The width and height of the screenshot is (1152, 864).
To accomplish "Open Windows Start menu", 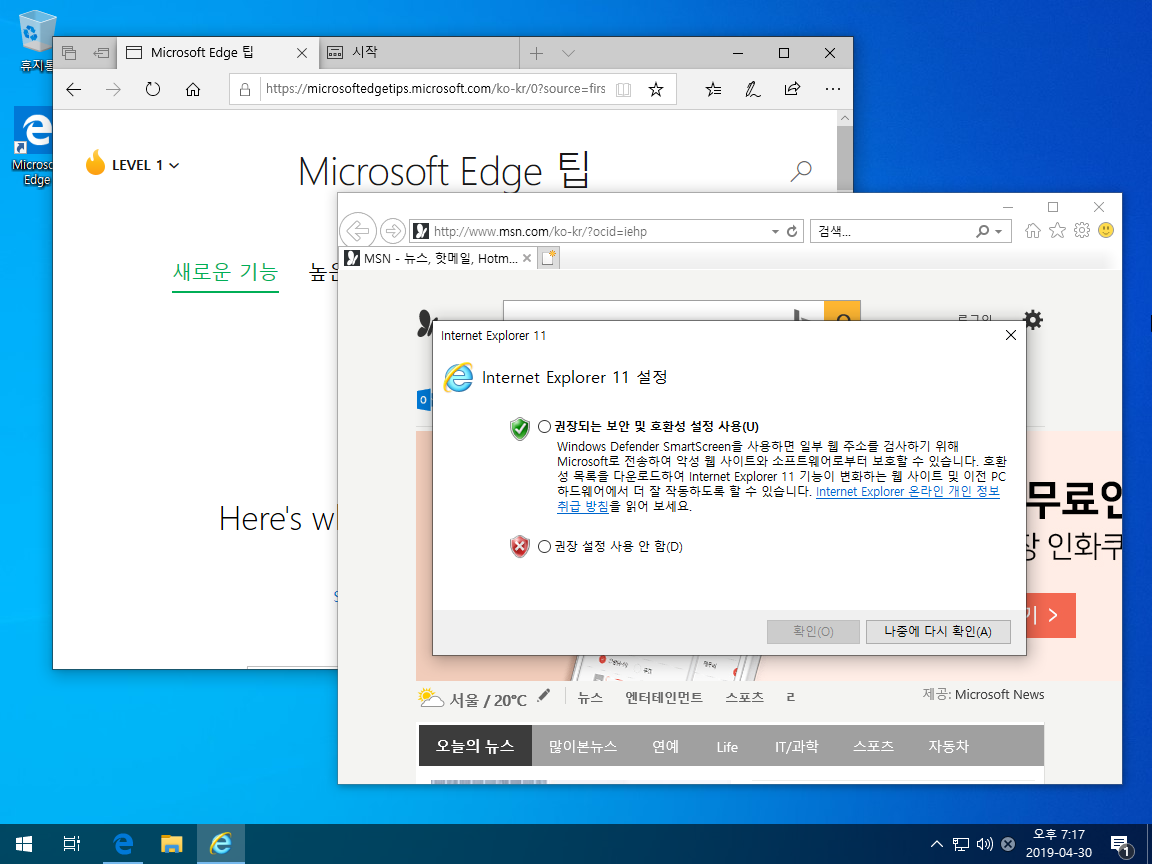I will [24, 844].
